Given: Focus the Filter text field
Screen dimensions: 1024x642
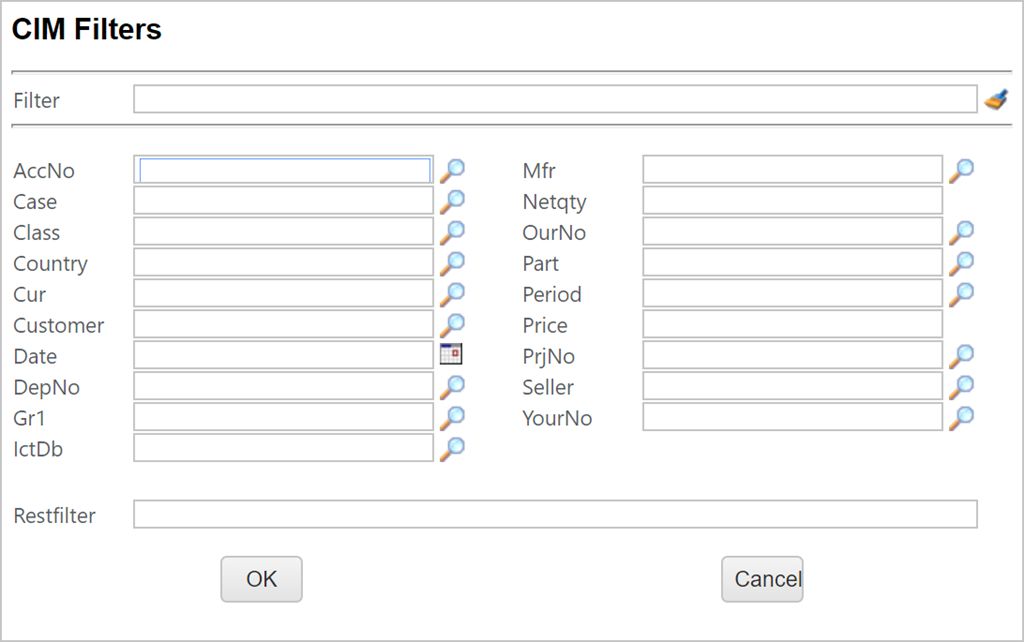Looking at the screenshot, I should coord(554,99).
